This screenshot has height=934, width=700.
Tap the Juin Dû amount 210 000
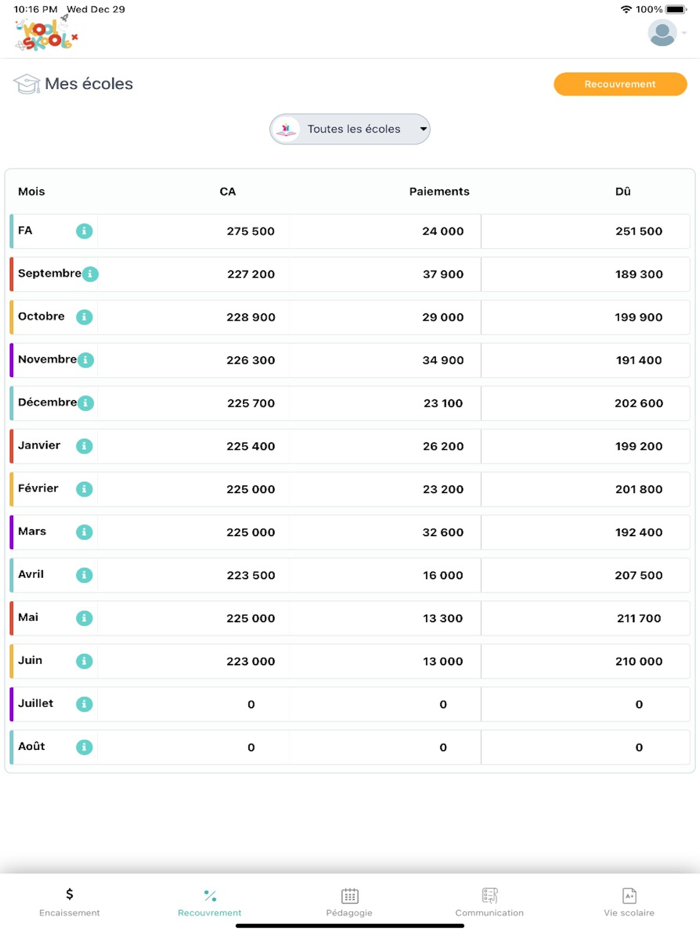click(639, 661)
